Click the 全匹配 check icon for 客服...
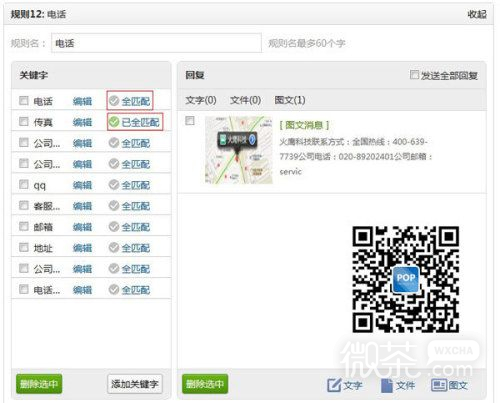Viewport: 500px width, 403px height. [x=114, y=206]
